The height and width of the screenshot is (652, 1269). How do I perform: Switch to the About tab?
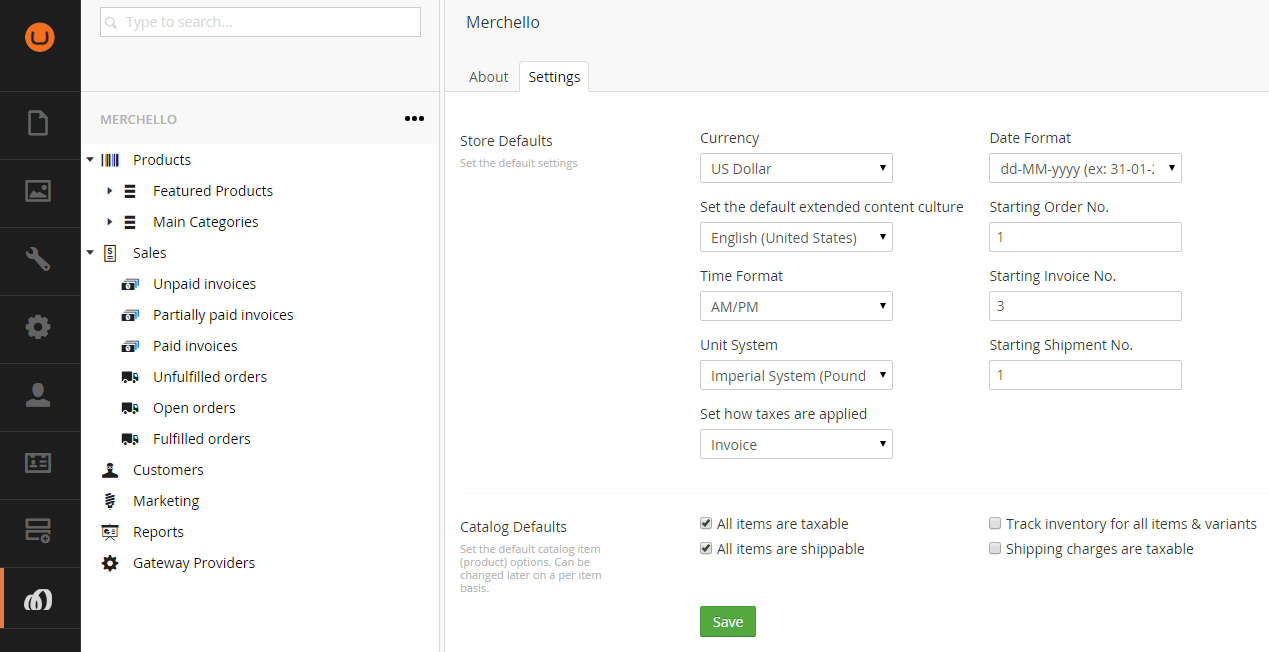[488, 77]
